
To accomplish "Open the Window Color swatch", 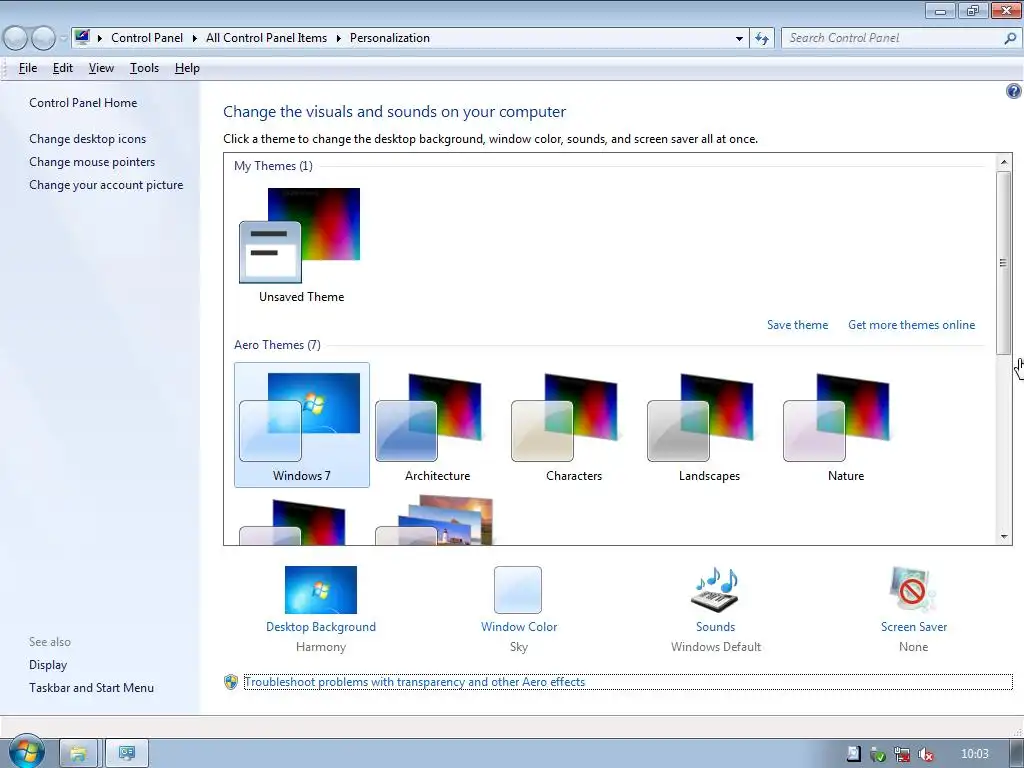I will (518, 590).
